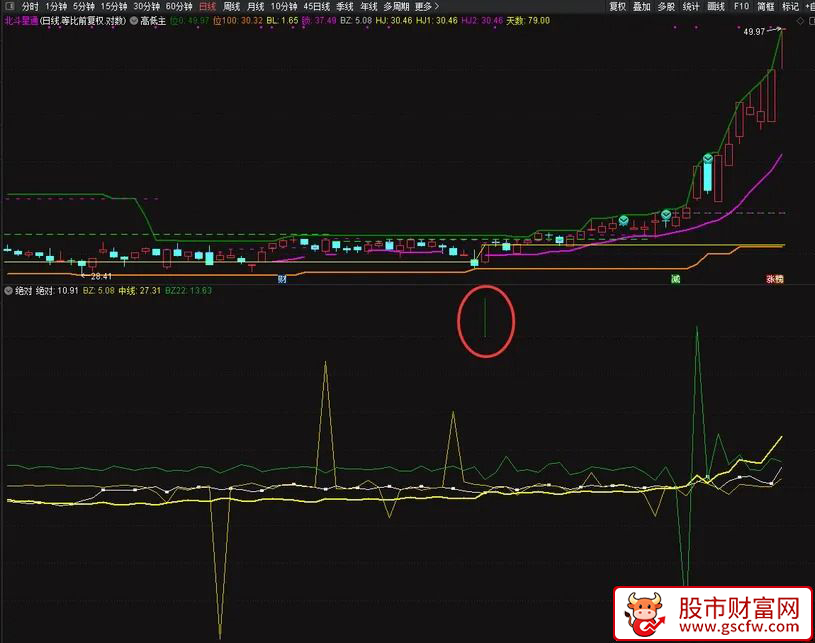This screenshot has width=815, height=643.
Task: Open the 叠加 overlay stock function
Action: coord(642,6)
